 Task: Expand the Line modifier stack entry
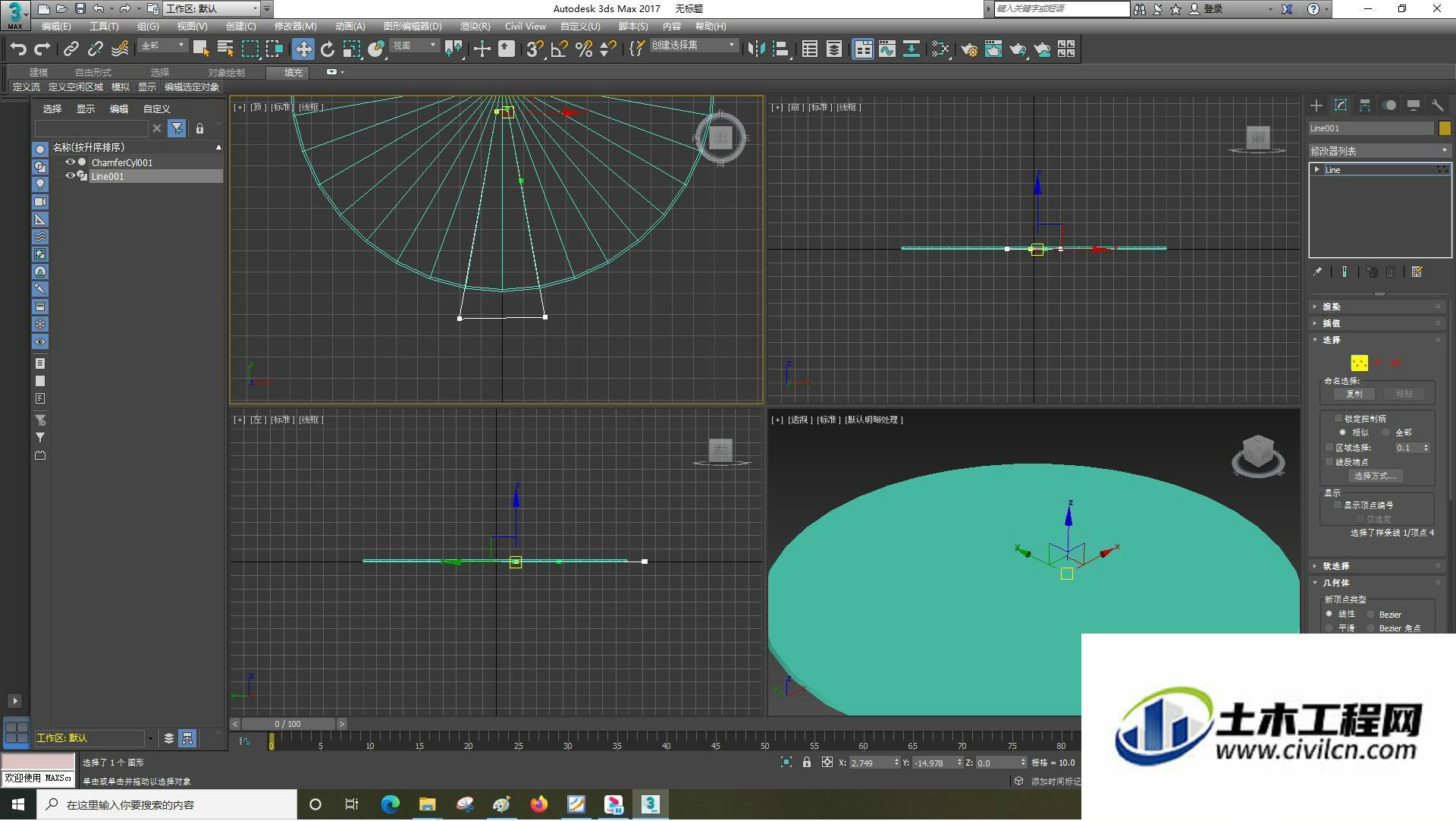point(1316,170)
